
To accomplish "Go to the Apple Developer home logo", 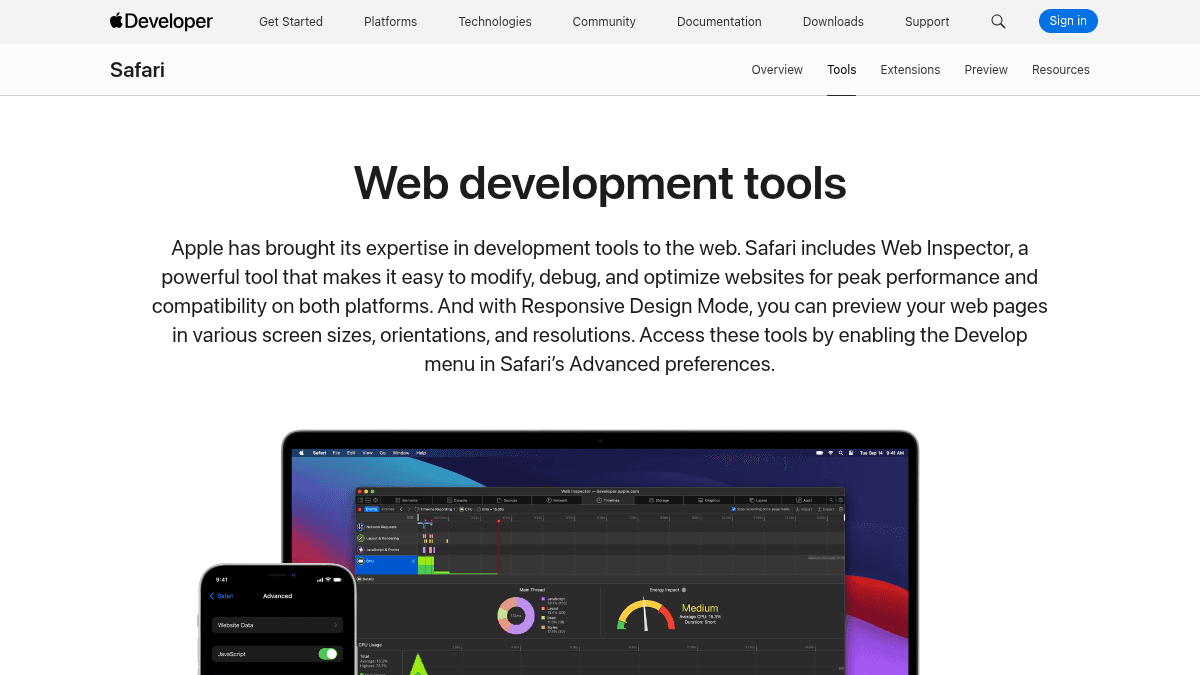I will tap(161, 21).
